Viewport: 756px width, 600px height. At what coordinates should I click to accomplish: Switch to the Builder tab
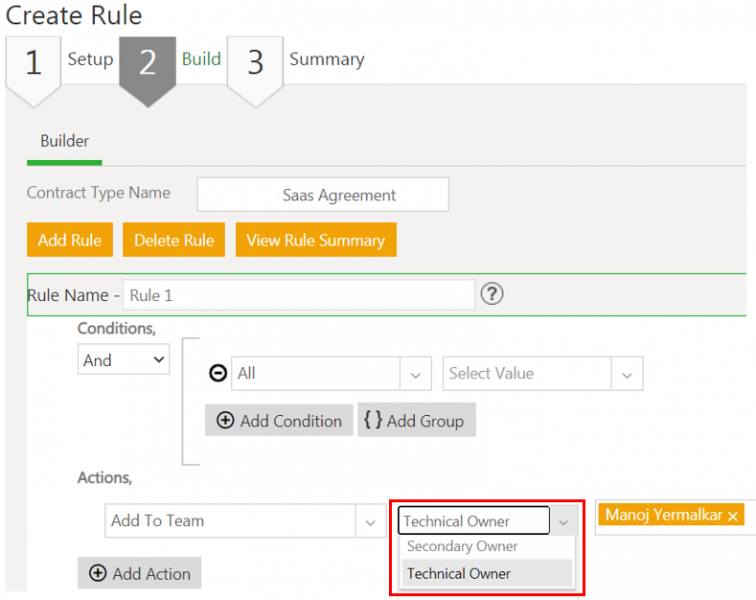pyautogui.click(x=64, y=141)
